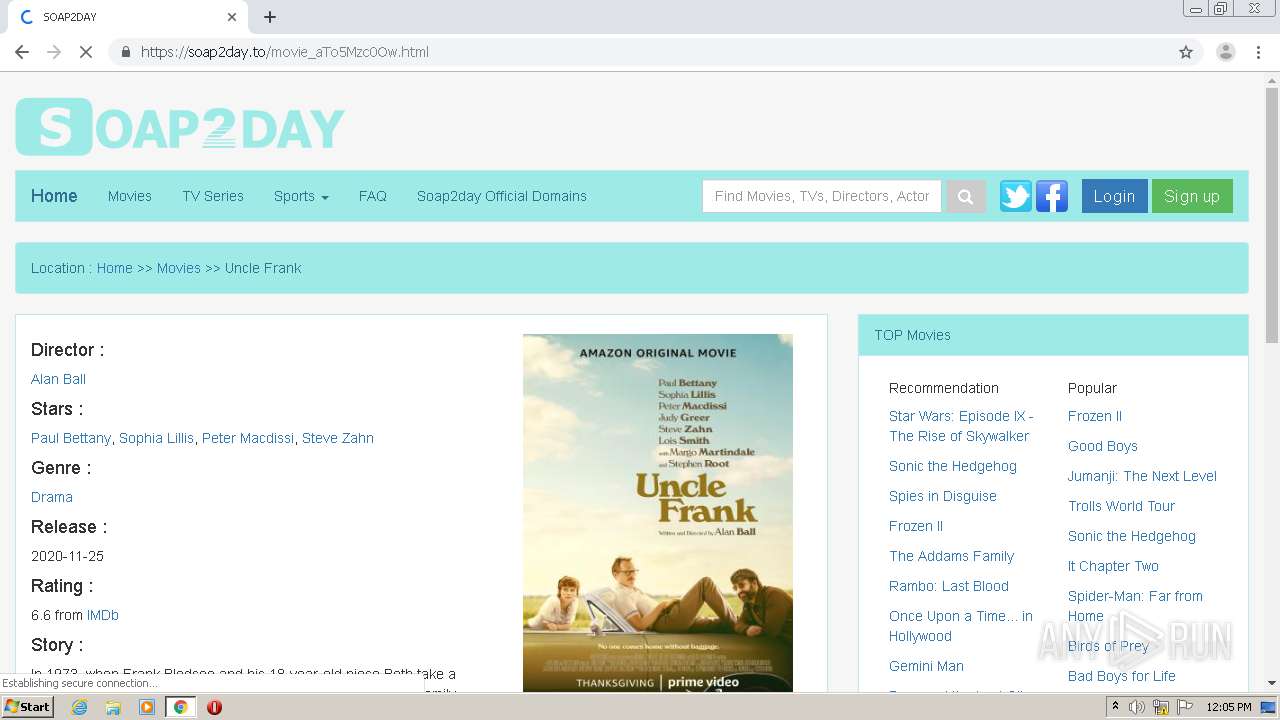Click the Uncle Frank movie poster
Image resolution: width=1280 pixels, height=720 pixels.
658,513
